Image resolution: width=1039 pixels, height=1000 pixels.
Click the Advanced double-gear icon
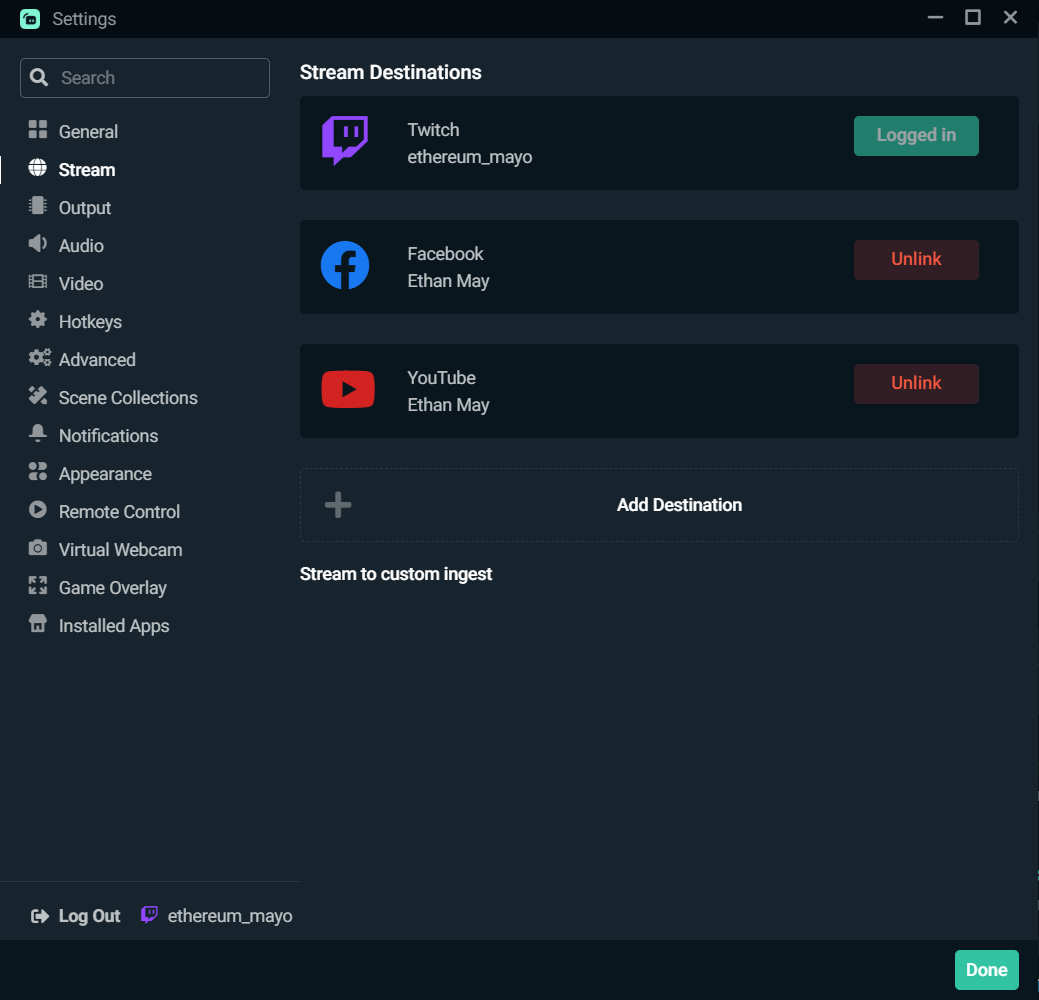tap(39, 358)
